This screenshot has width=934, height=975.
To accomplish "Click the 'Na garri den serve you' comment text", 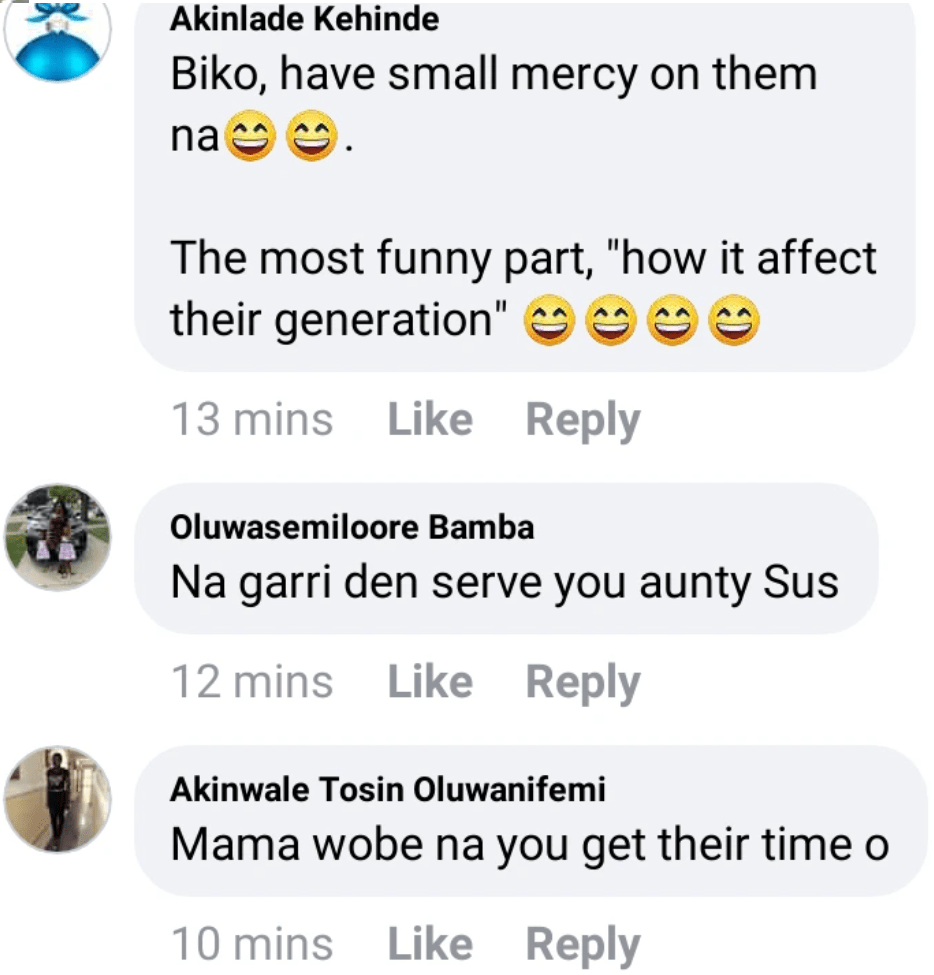I will pos(504,583).
